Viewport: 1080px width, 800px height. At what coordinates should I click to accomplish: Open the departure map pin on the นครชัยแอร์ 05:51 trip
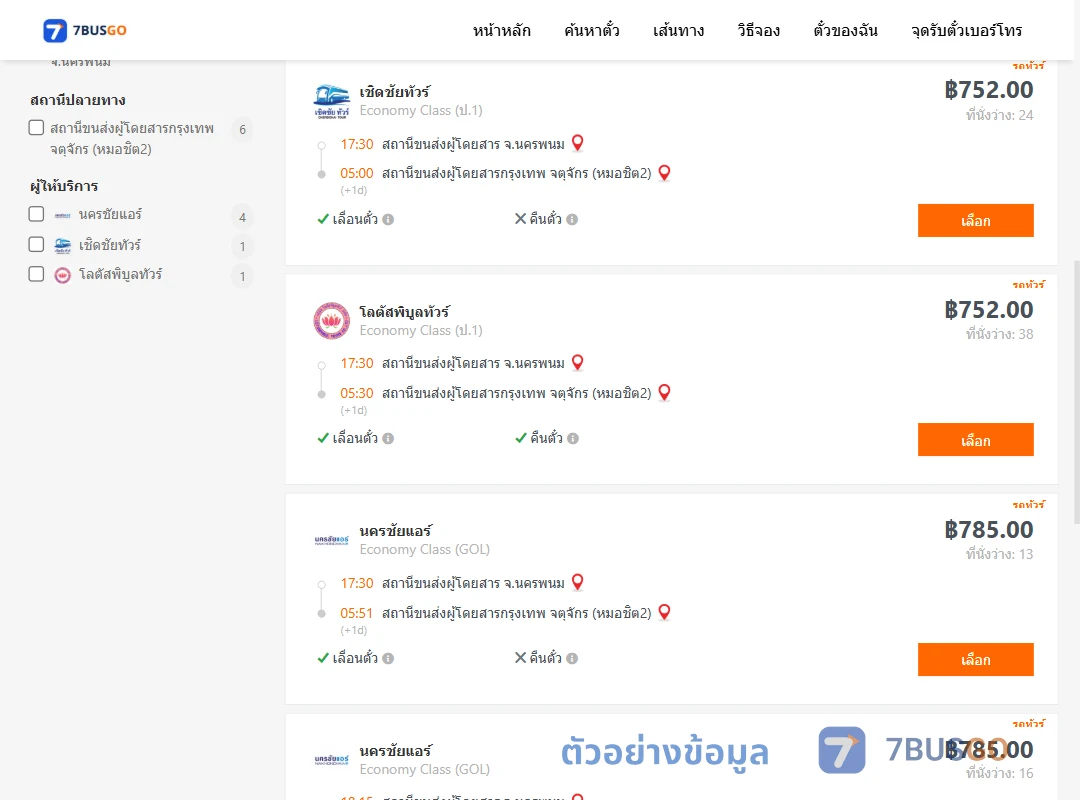coord(578,582)
